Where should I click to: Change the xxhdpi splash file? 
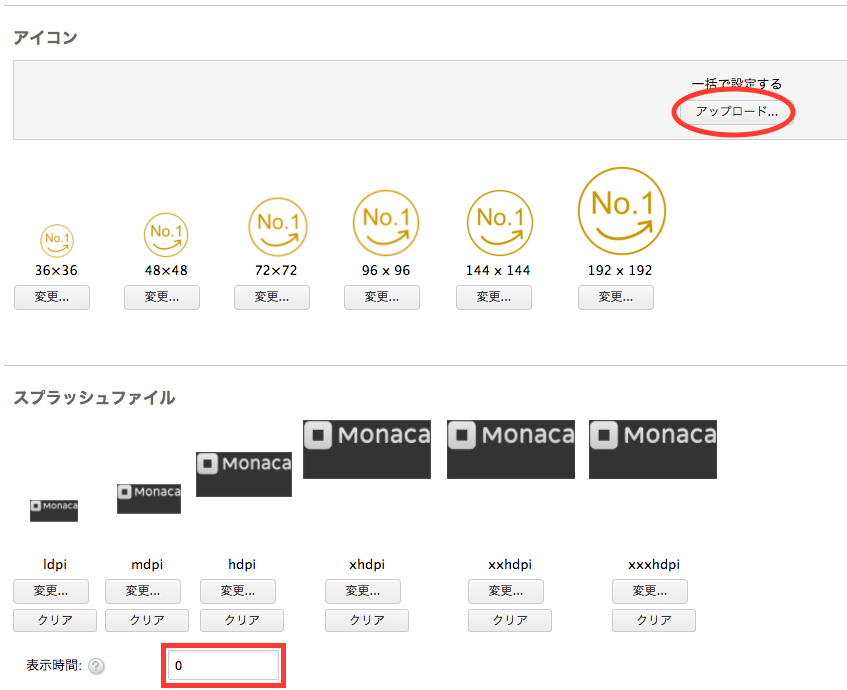[x=506, y=591]
